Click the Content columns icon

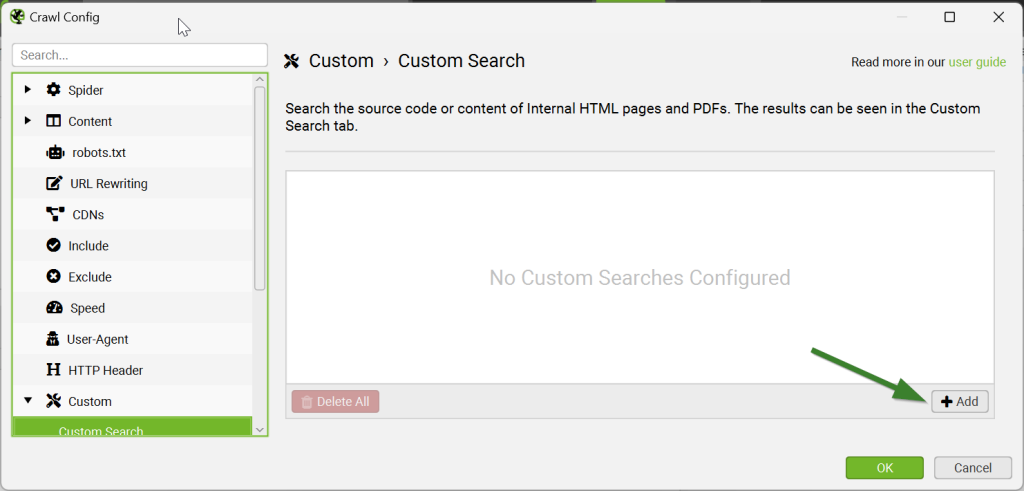[x=53, y=121]
